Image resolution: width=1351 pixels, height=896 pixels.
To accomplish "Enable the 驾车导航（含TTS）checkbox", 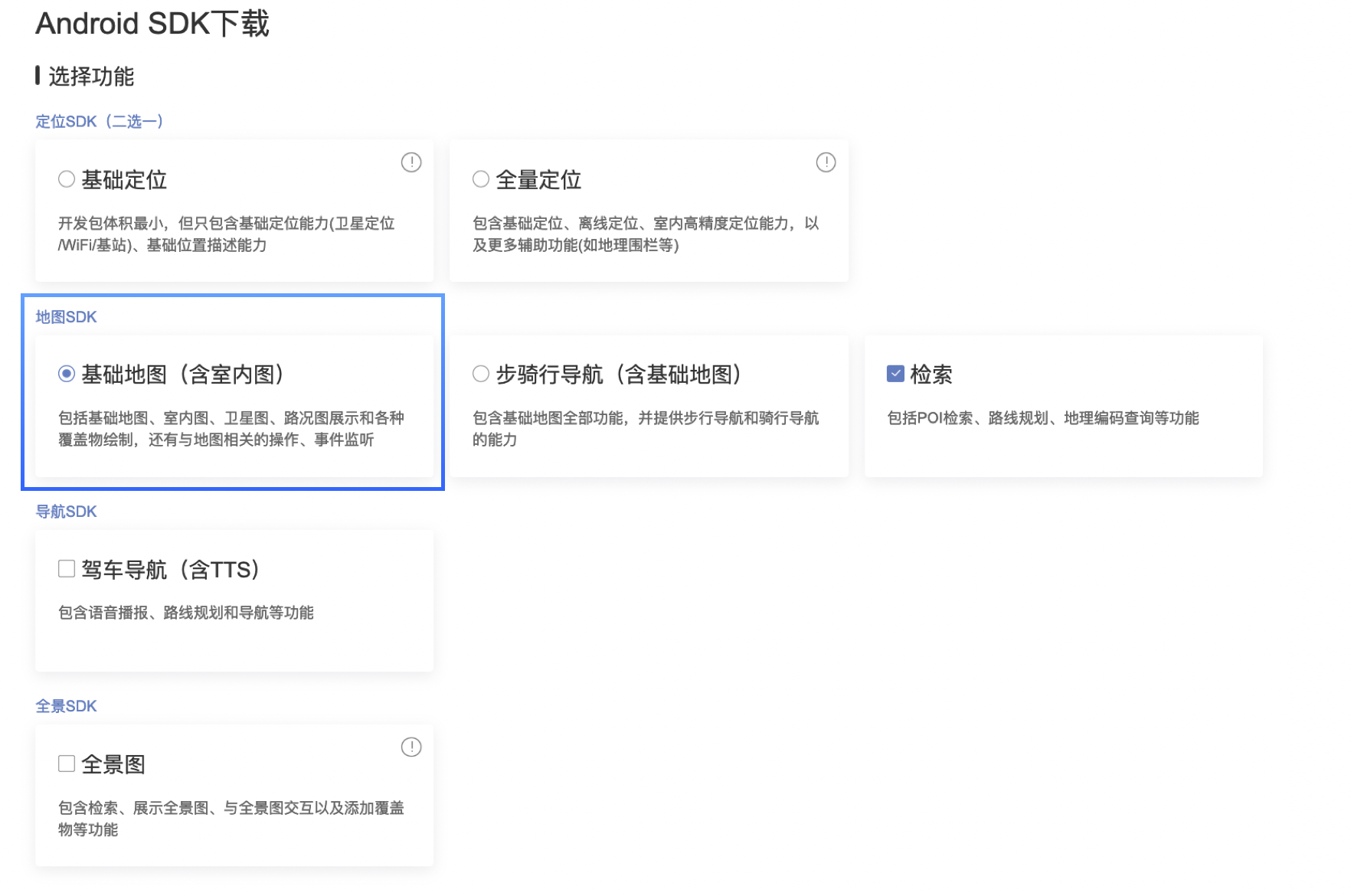I will [x=67, y=569].
